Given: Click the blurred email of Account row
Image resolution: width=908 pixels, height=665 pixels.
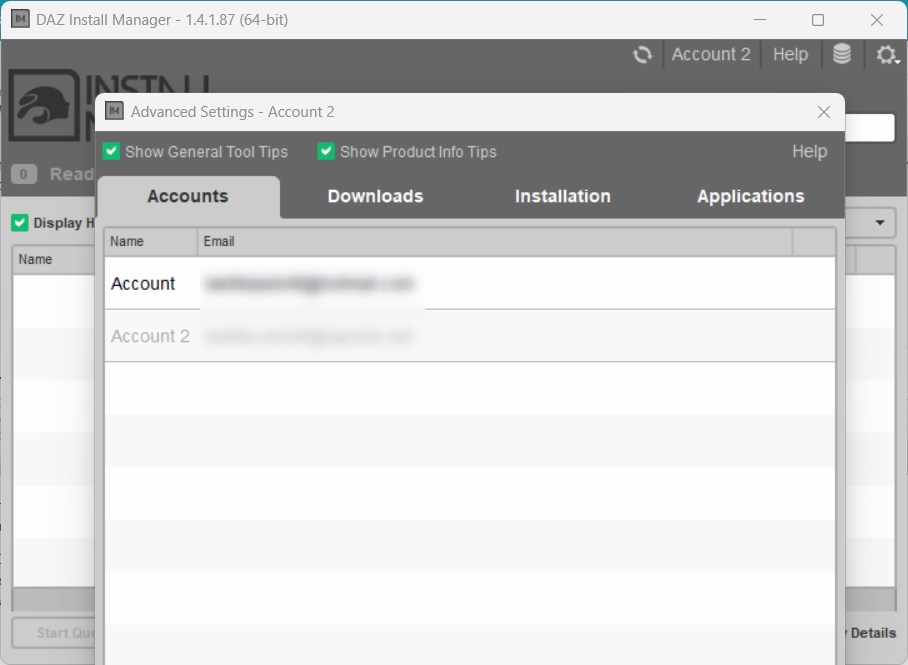Looking at the screenshot, I should point(309,283).
